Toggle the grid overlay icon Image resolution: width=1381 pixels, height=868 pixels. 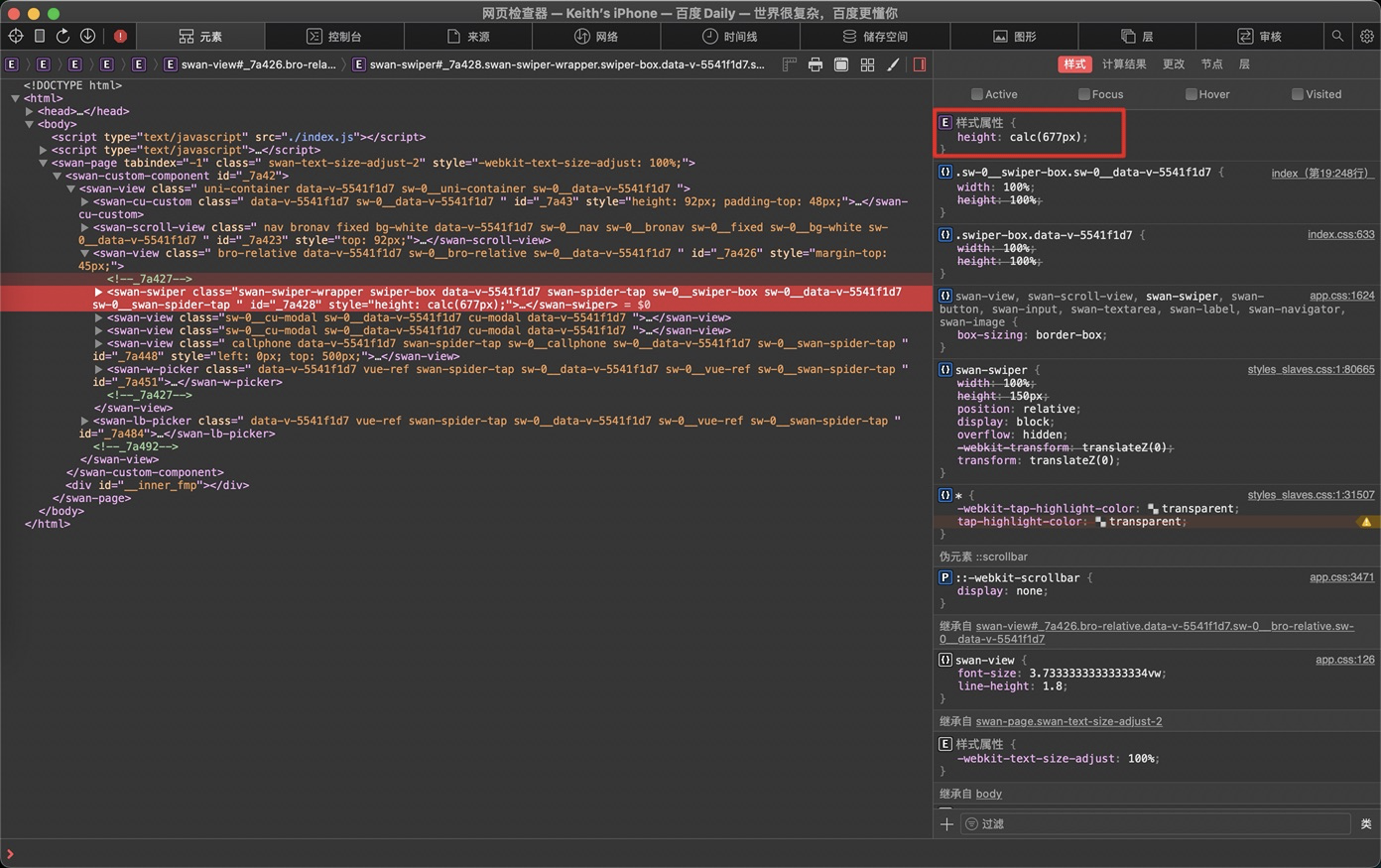(x=867, y=64)
